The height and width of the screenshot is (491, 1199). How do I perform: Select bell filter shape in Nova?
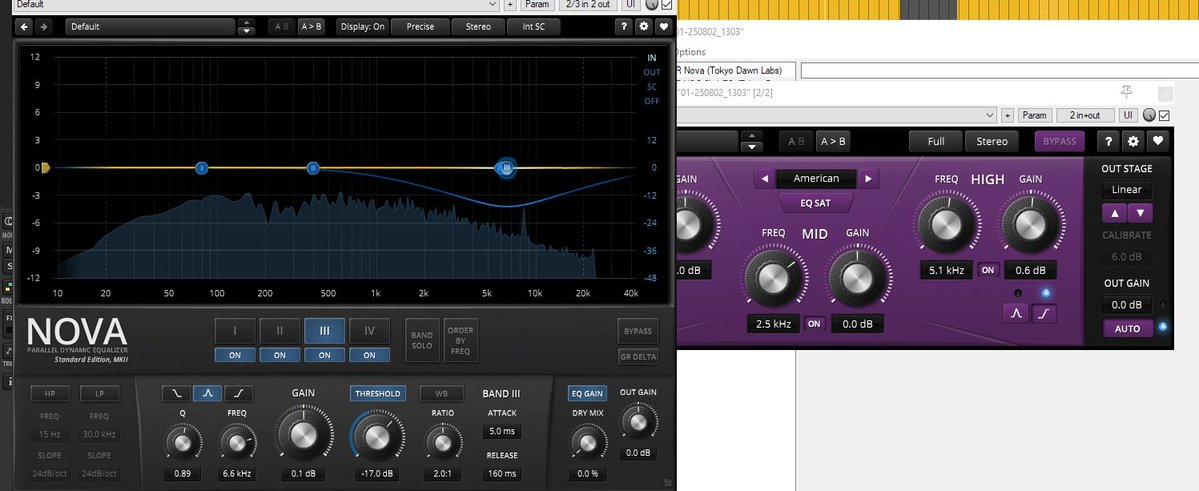pos(207,393)
